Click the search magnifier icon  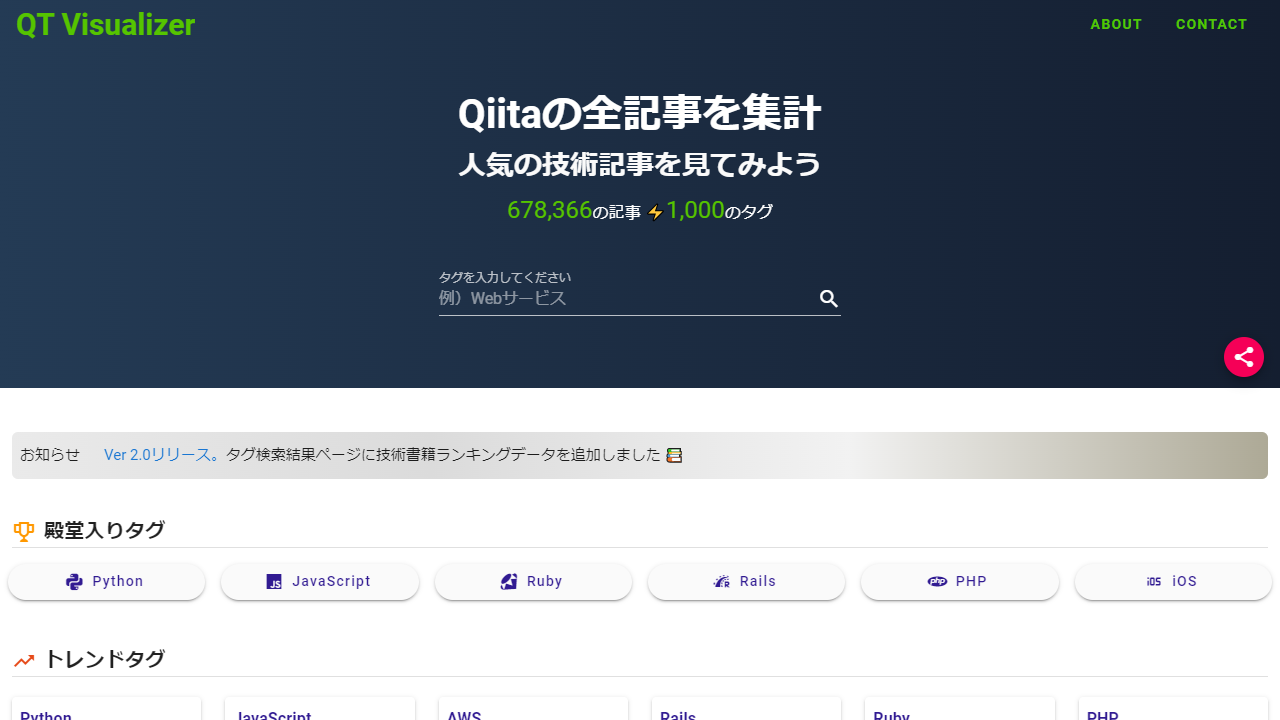click(x=829, y=298)
